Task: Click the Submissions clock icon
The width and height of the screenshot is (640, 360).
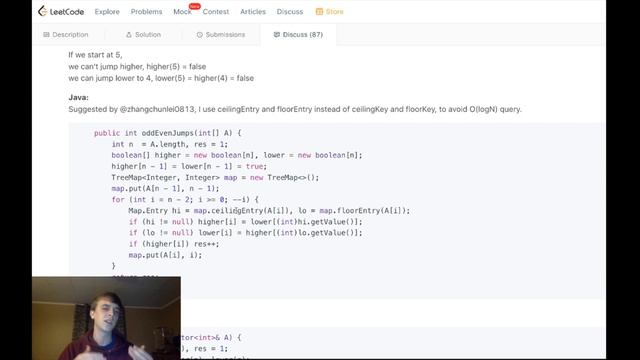Action: coord(200,35)
